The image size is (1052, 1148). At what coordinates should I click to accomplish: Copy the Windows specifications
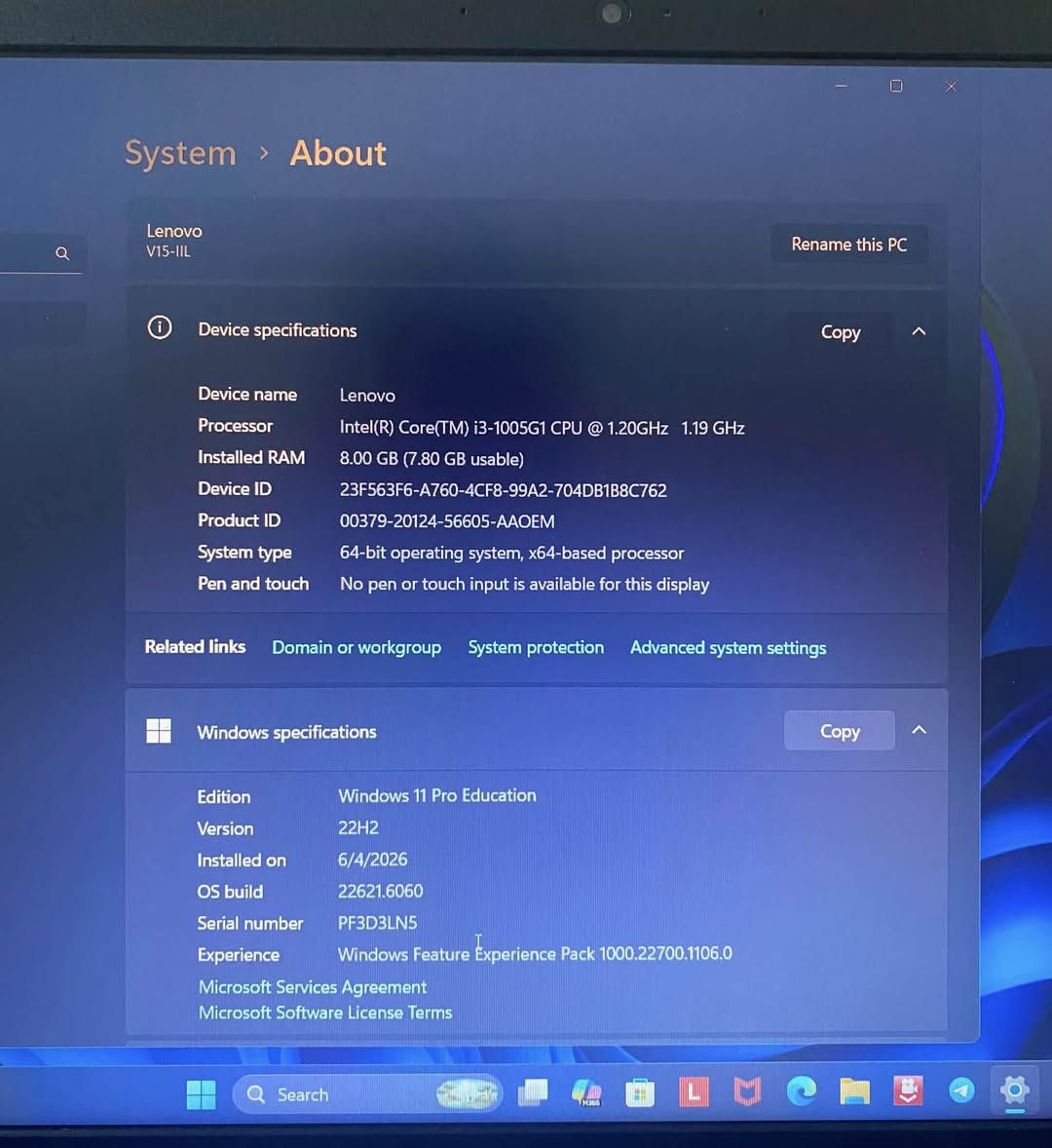(839, 731)
